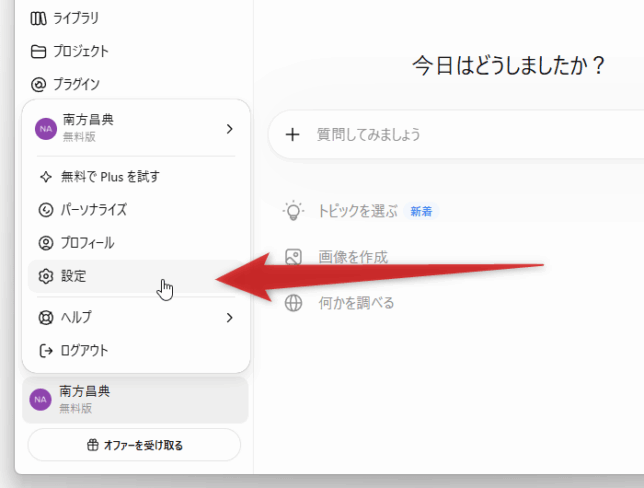
Task: Click the sparkle icon beside Plus trial
Action: tap(46, 177)
